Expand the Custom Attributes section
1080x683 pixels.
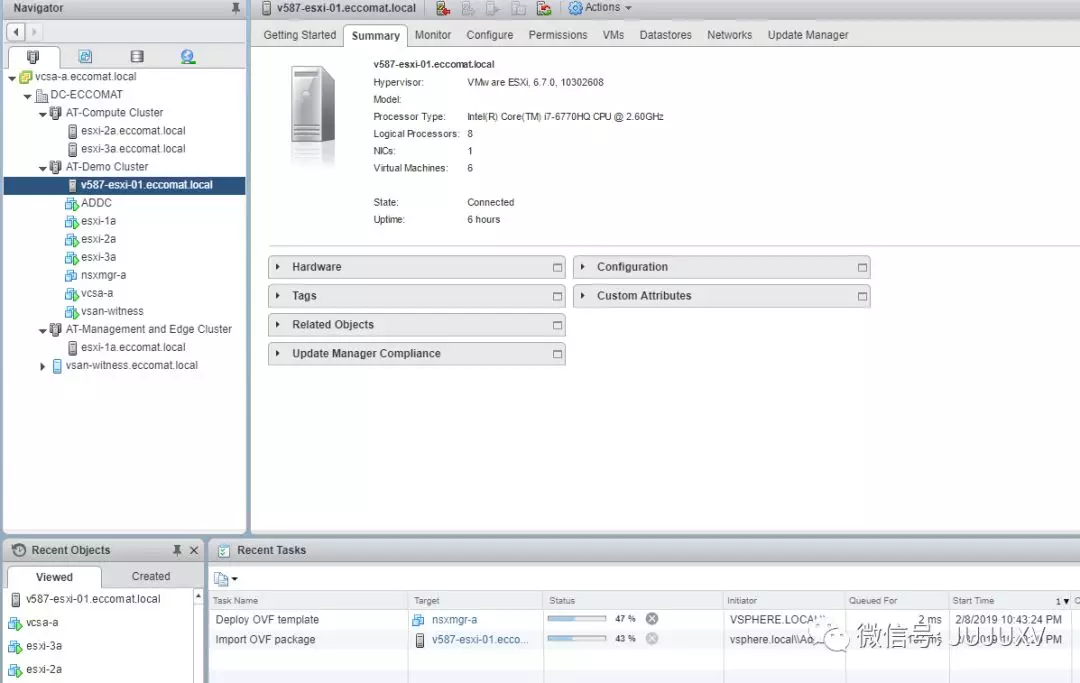583,295
